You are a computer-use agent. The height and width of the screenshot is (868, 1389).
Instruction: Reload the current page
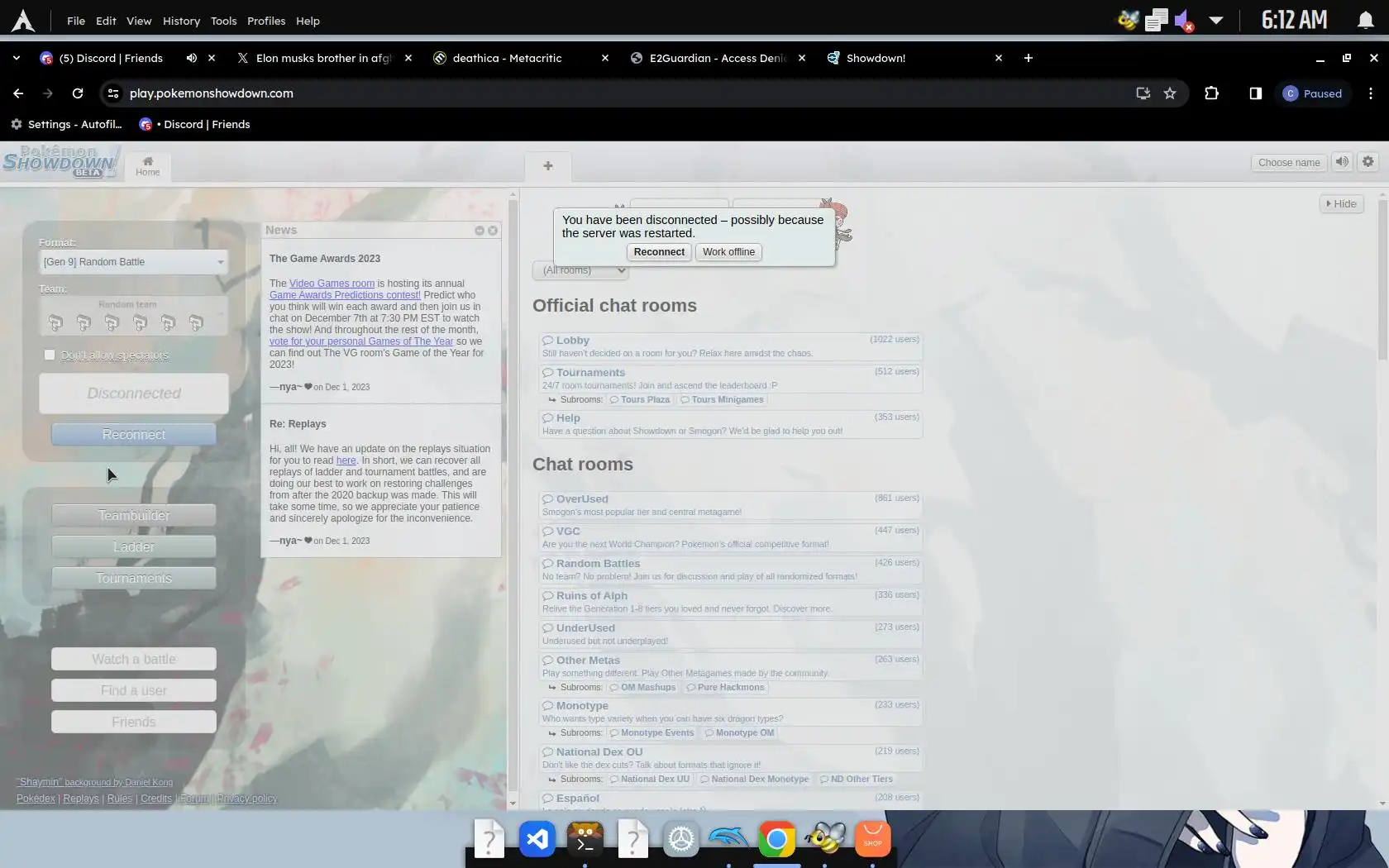pyautogui.click(x=78, y=93)
